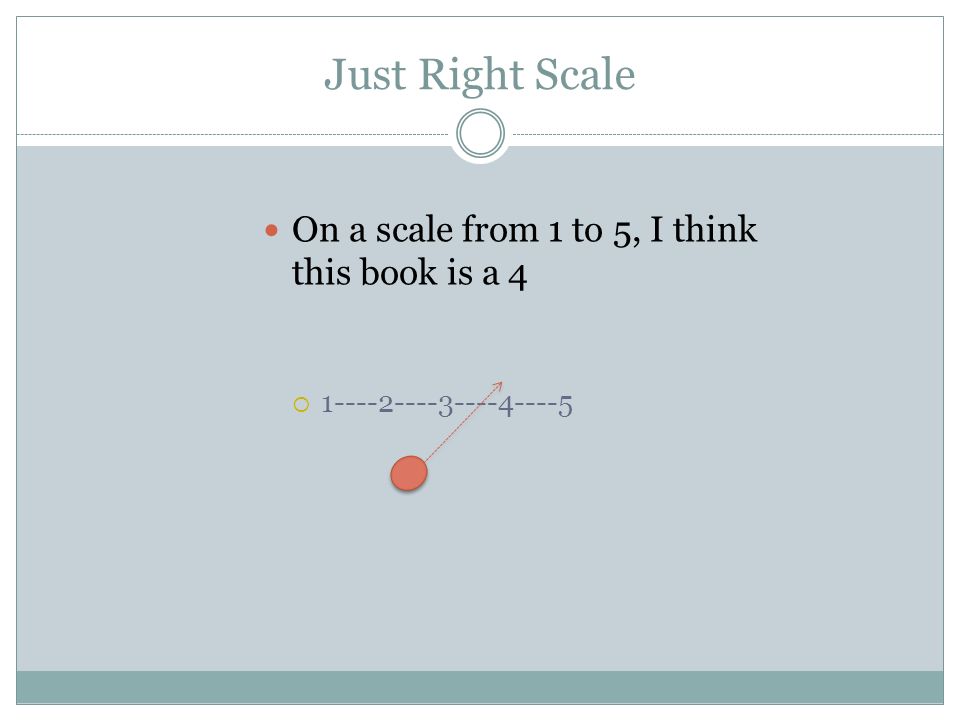960x720 pixels.
Task: Click the dashed divider line left of ornament
Action: pyautogui.click(x=233, y=134)
